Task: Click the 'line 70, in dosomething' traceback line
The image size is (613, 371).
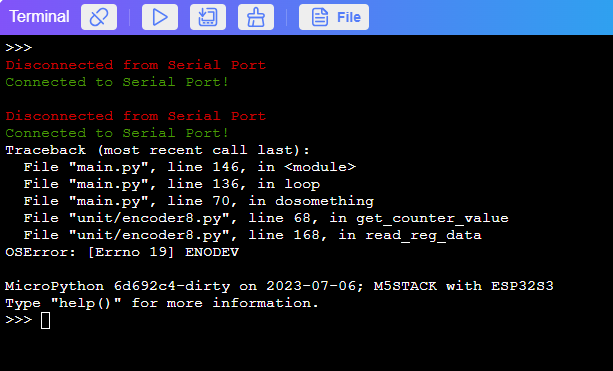Action: [x=199, y=201]
